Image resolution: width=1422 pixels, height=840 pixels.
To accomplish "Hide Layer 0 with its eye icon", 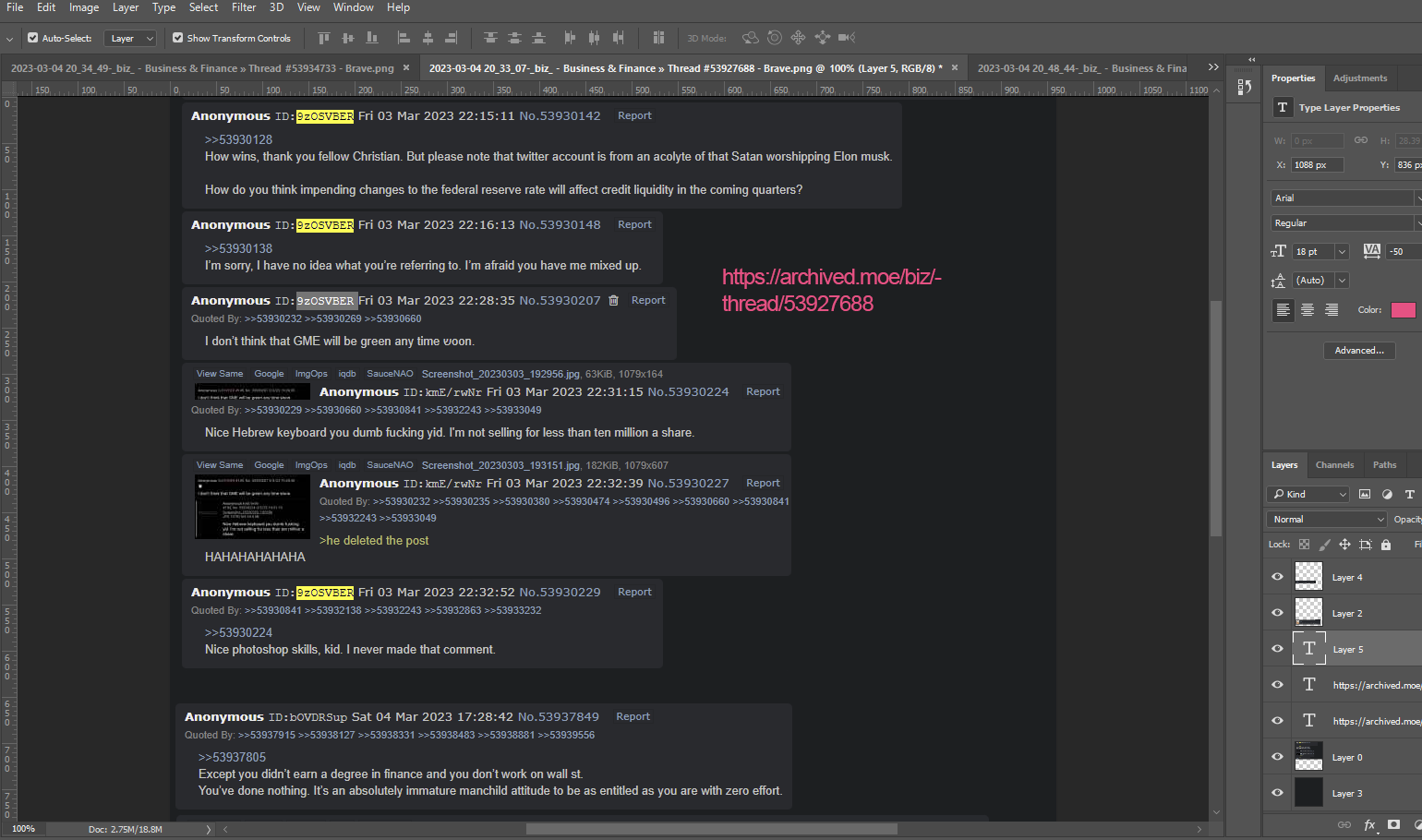I will coord(1277,757).
